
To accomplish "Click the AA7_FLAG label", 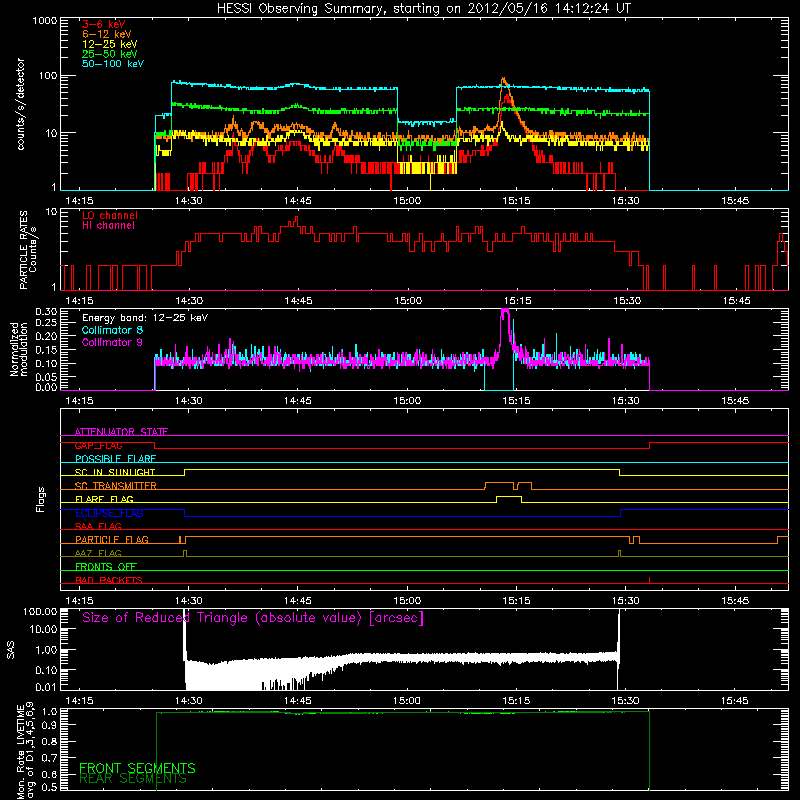I will point(98,553).
